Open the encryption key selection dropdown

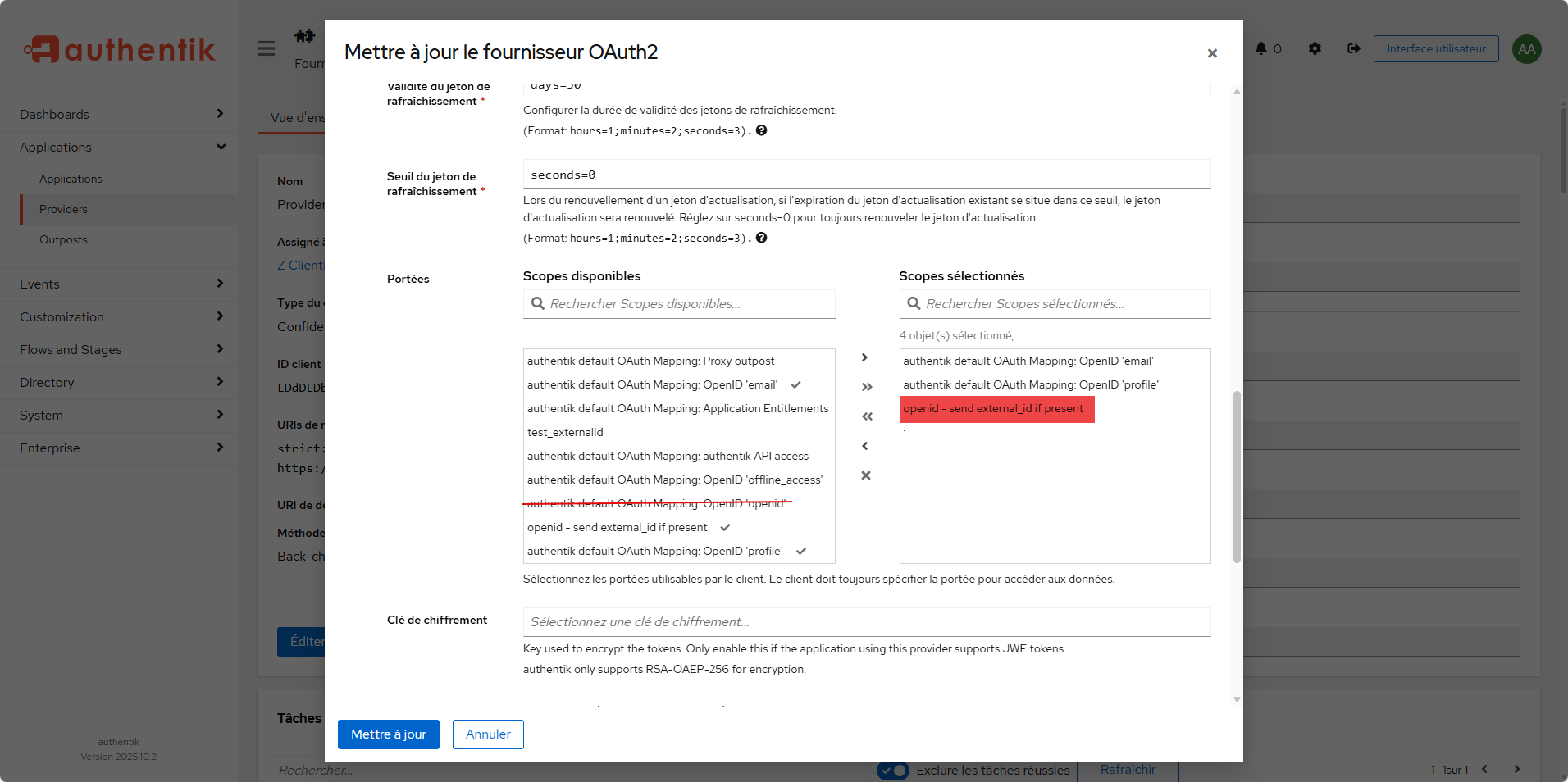(866, 622)
